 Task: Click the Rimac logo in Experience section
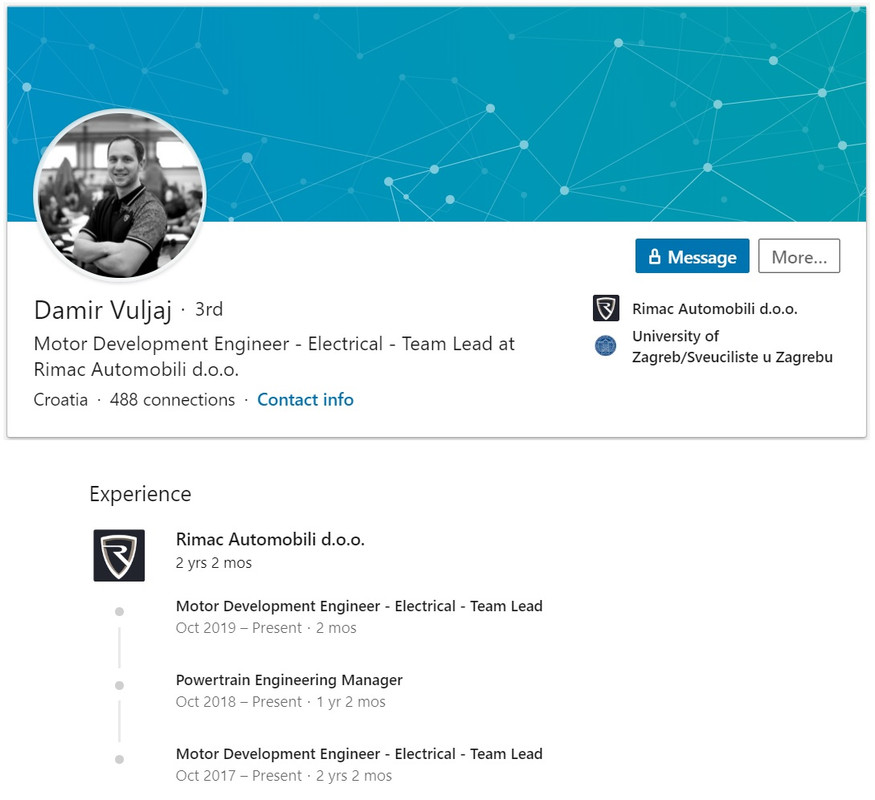click(x=119, y=555)
